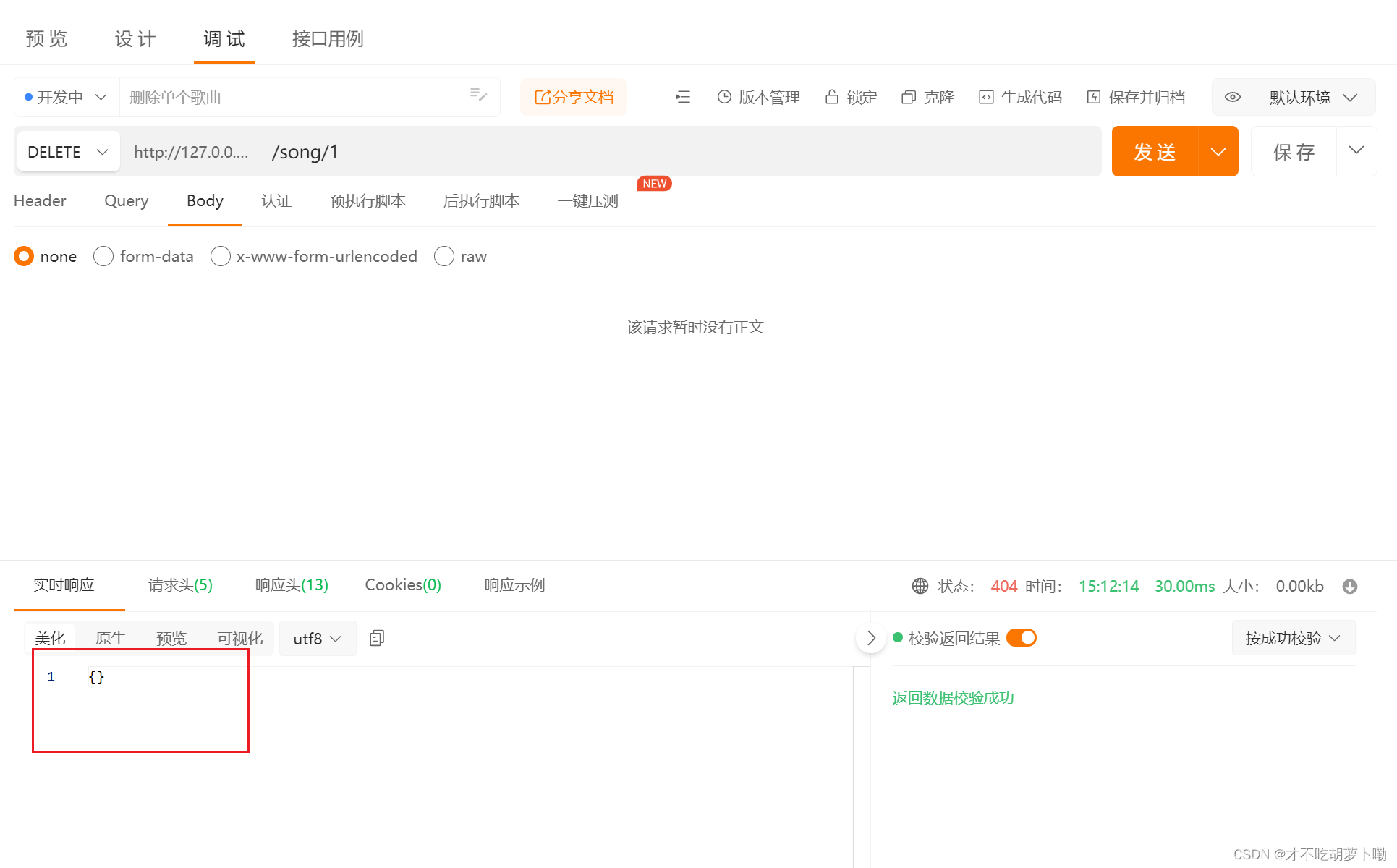
Task: Toggle the 校验返回结果 switch off
Action: (1022, 638)
